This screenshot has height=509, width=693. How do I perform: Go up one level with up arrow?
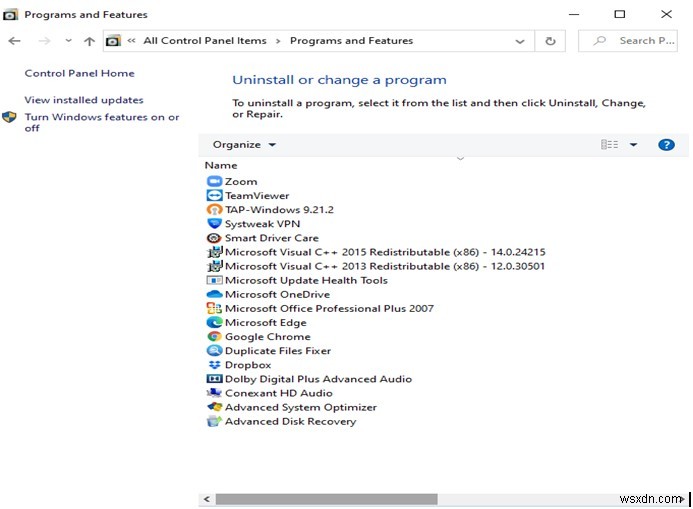pyautogui.click(x=89, y=41)
